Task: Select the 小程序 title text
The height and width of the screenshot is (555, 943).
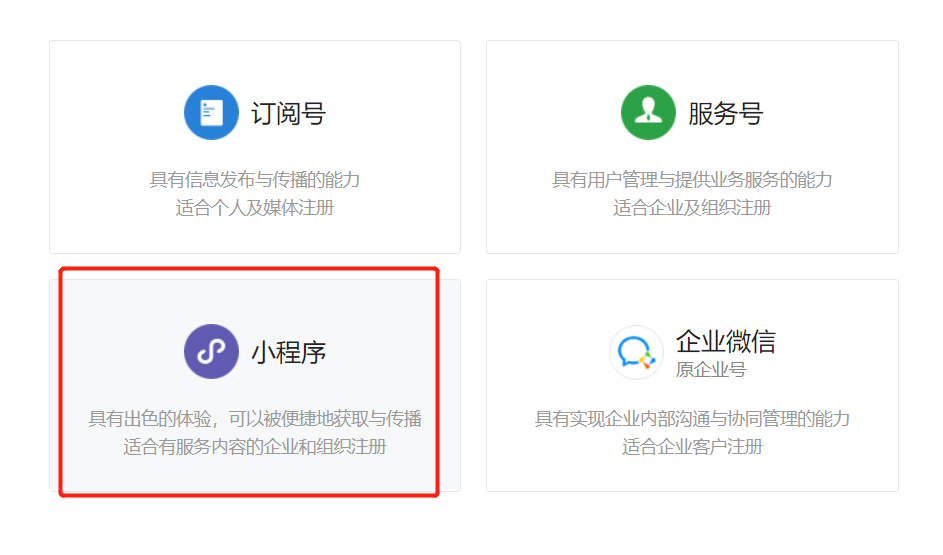Action: tap(288, 352)
